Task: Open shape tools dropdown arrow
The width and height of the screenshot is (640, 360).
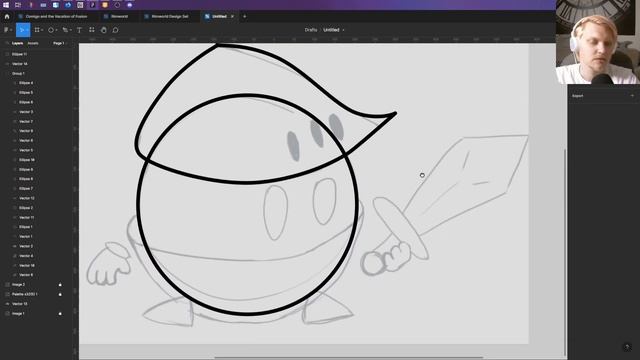Action: click(56, 30)
